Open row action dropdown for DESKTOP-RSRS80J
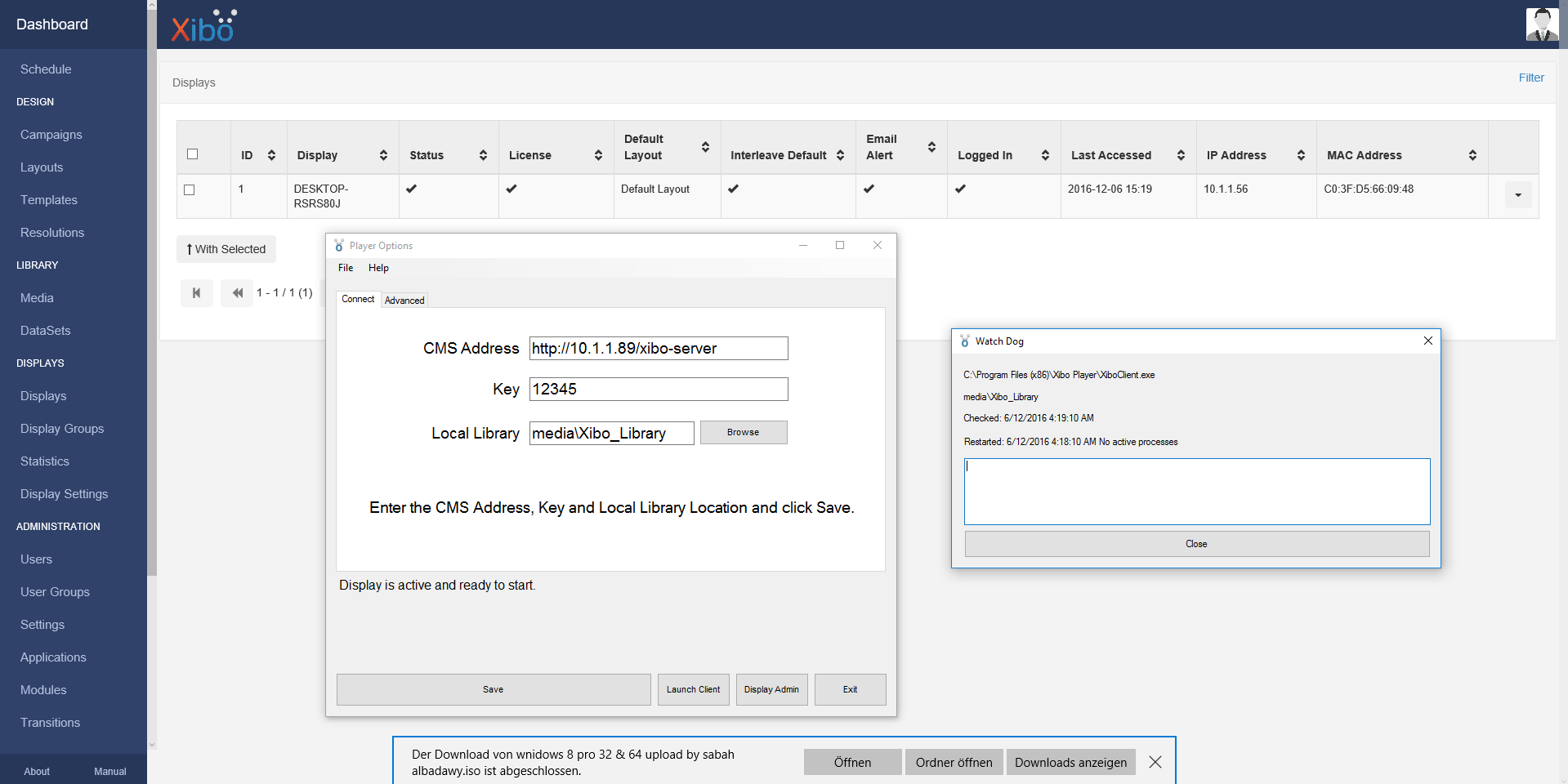Image resolution: width=1568 pixels, height=784 pixels. click(1518, 194)
